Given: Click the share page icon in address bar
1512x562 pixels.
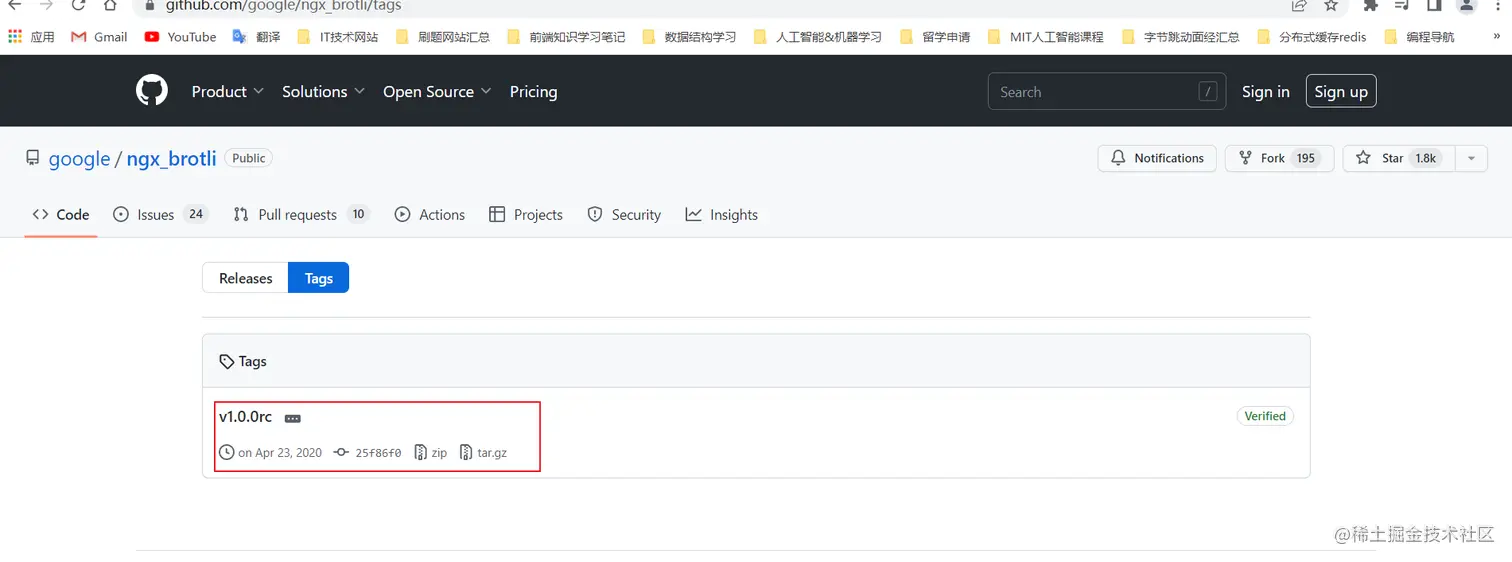Looking at the screenshot, I should click(1299, 6).
